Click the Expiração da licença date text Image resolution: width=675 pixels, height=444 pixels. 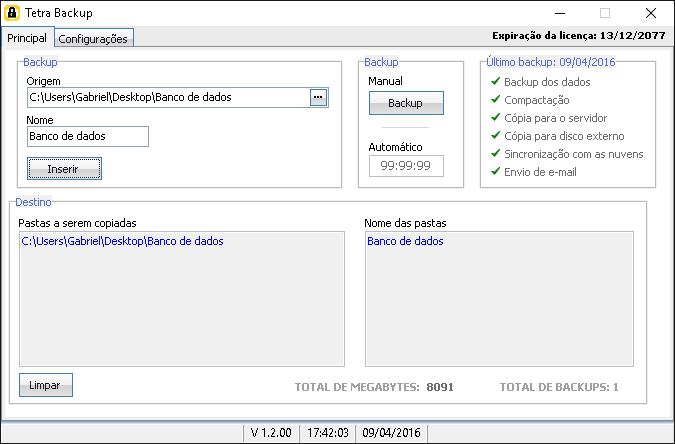[x=579, y=36]
